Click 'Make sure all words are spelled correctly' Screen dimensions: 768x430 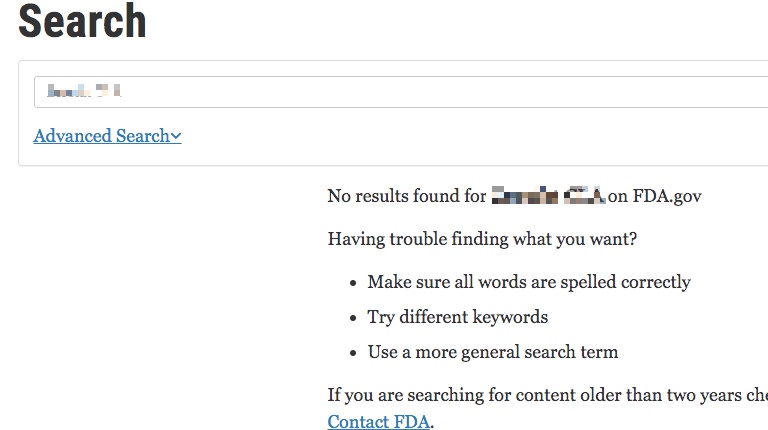[529, 282]
